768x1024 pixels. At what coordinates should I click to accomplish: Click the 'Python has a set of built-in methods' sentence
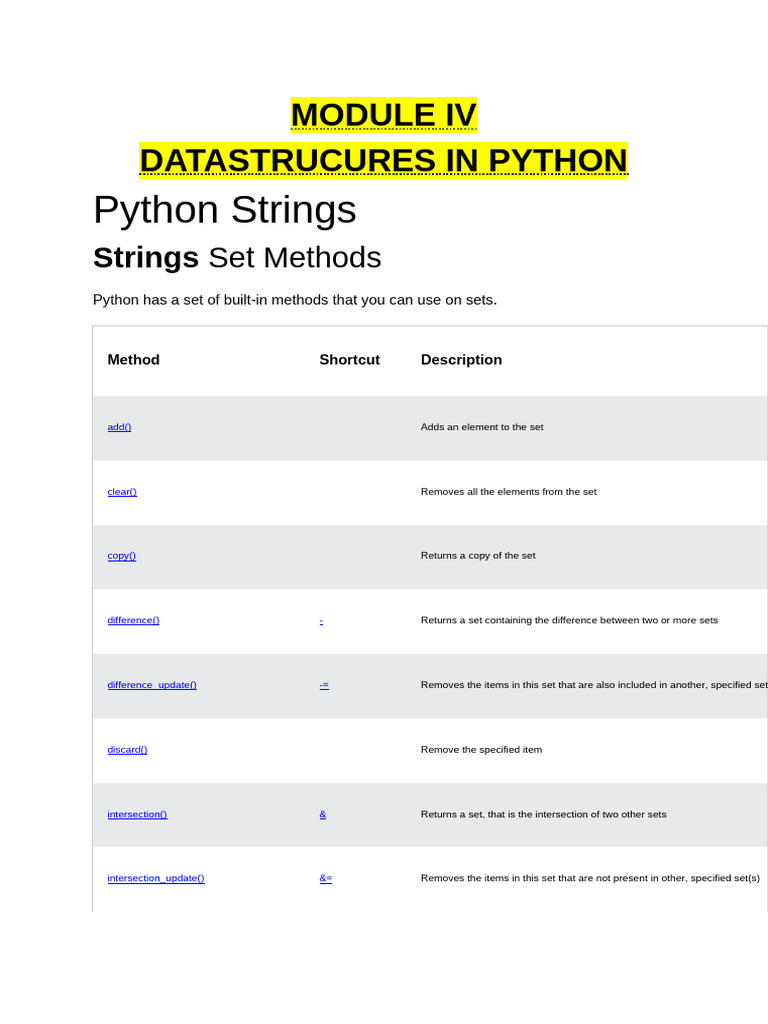294,300
